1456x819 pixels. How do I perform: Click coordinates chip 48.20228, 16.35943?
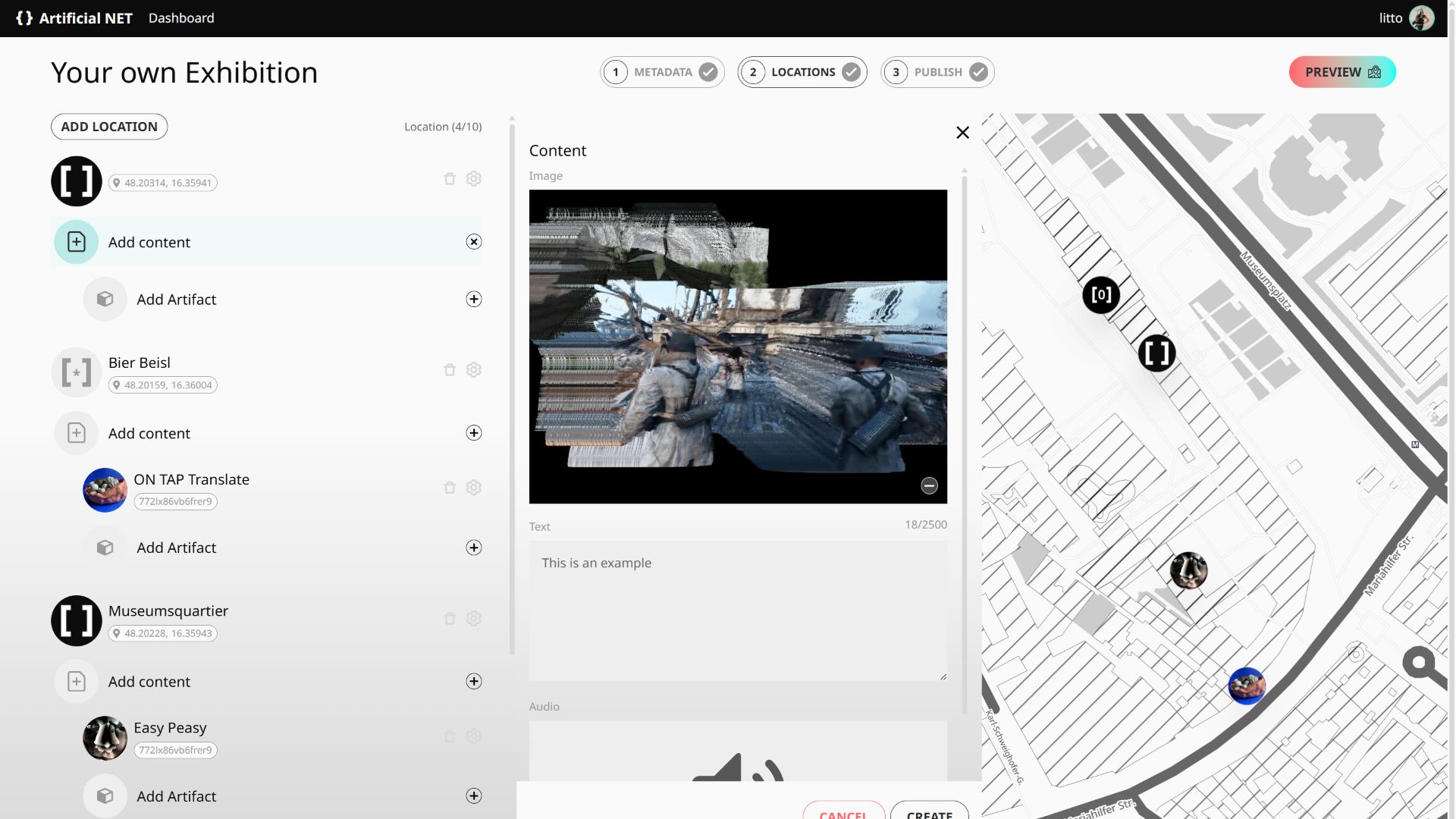point(162,634)
